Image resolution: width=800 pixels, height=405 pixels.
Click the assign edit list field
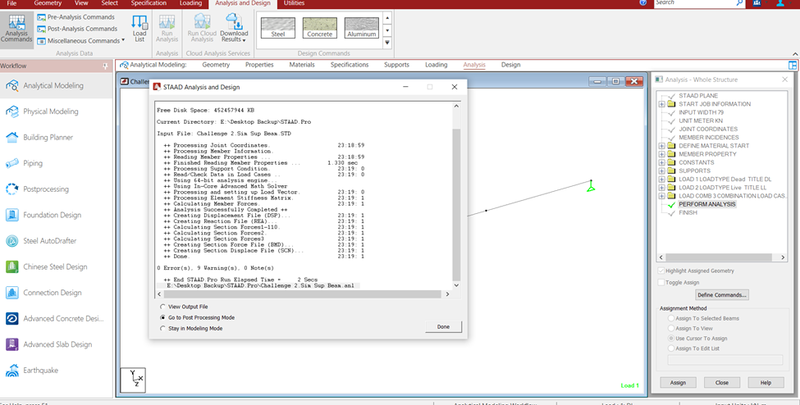point(725,360)
